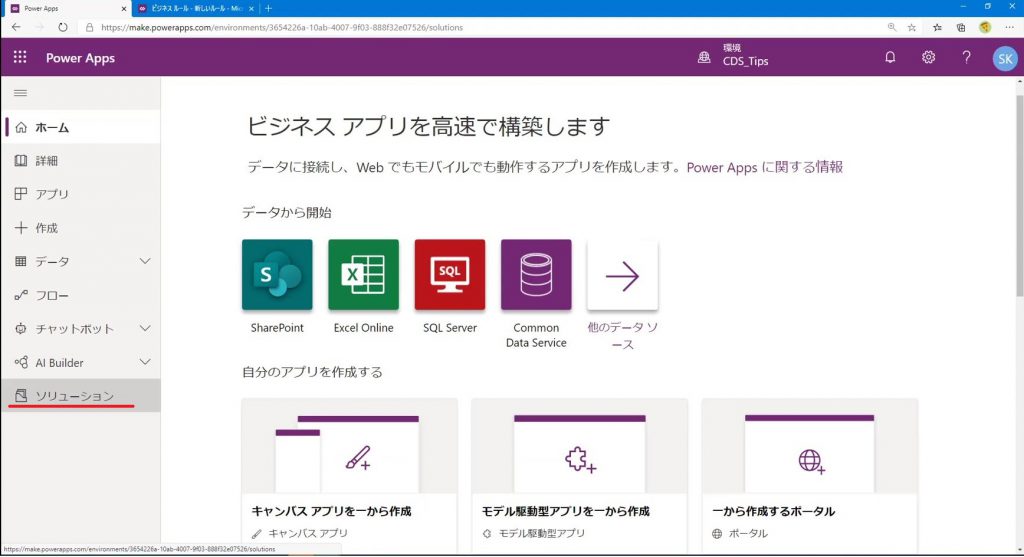Close the ビジネス ルール browser tab
The width and height of the screenshot is (1024, 557).
251,8
